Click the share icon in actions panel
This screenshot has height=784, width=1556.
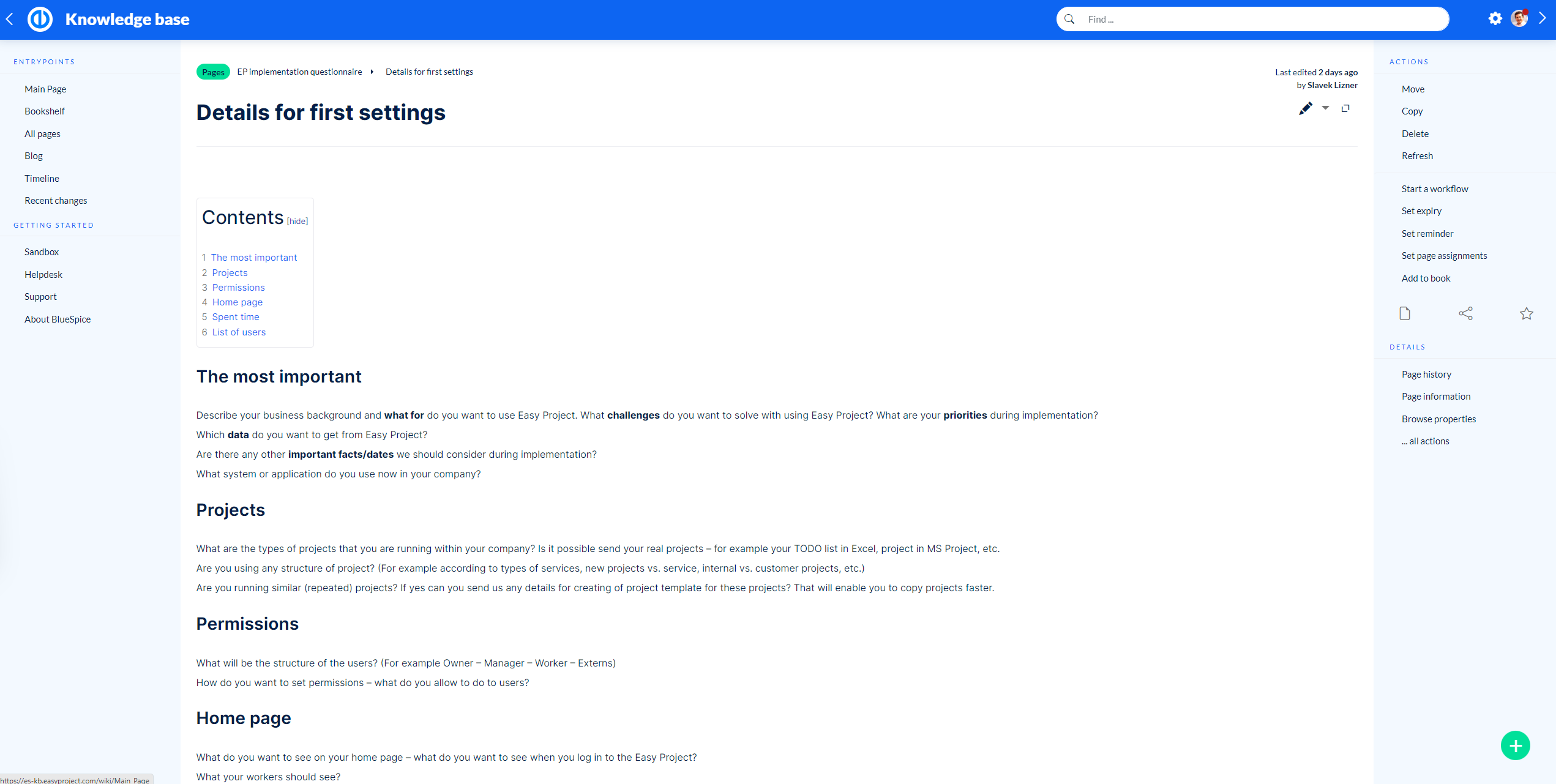tap(1465, 312)
